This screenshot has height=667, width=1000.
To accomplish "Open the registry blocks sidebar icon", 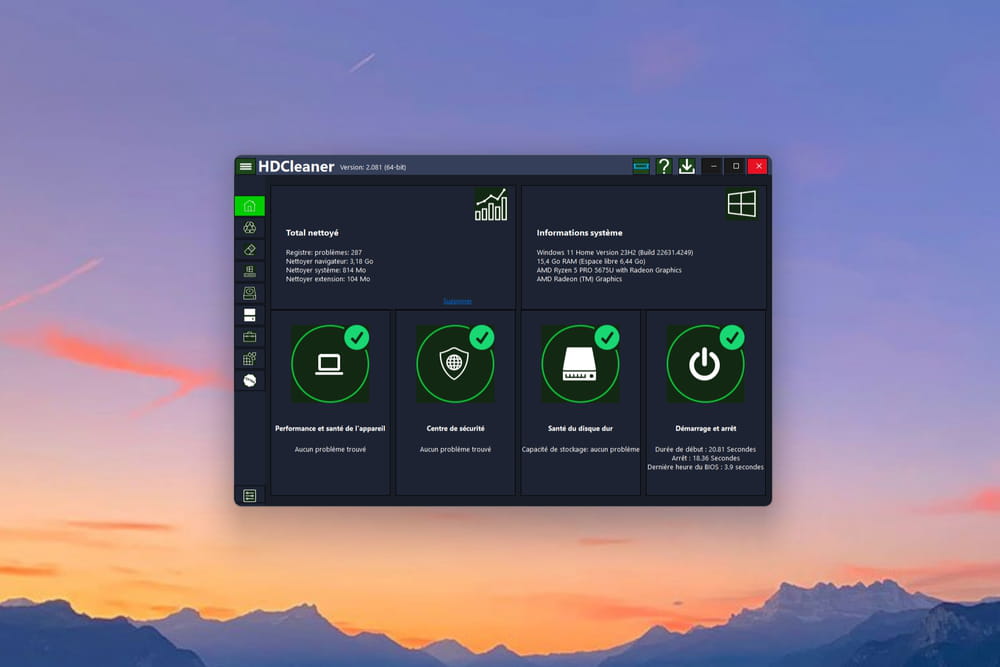I will [249, 271].
